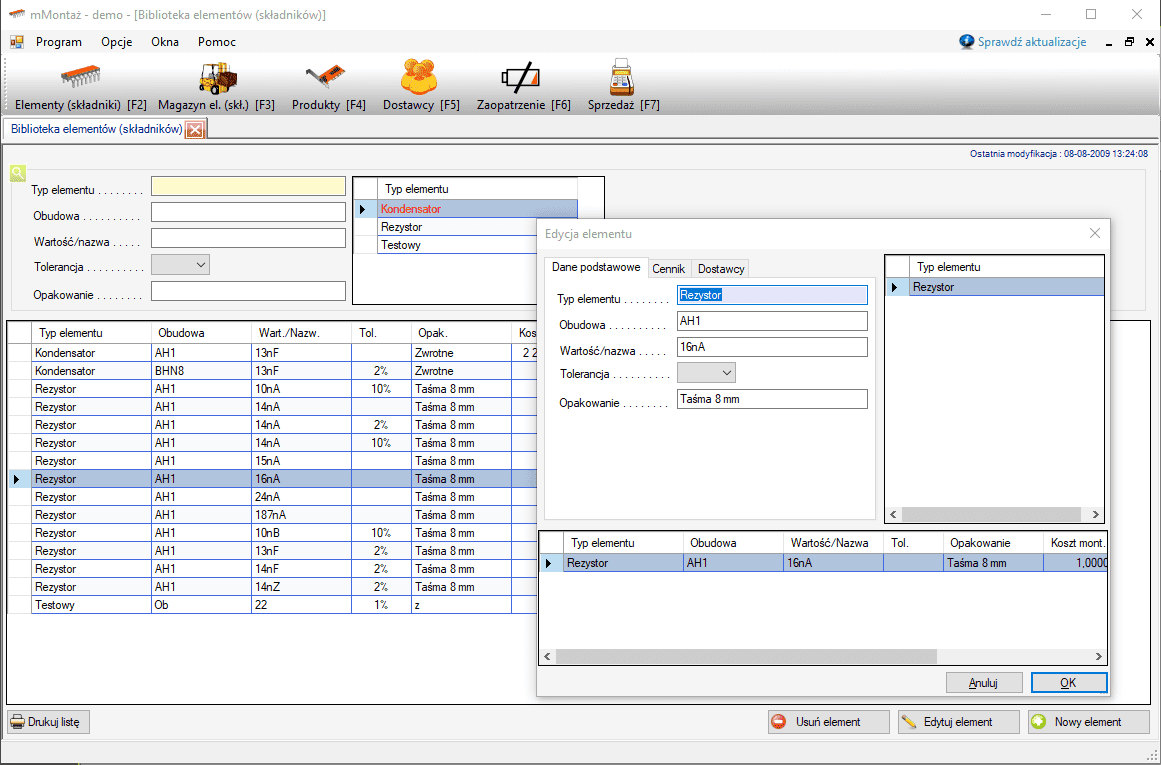This screenshot has width=1161, height=765.
Task: Open Dostawcy people icon
Action: 420,78
